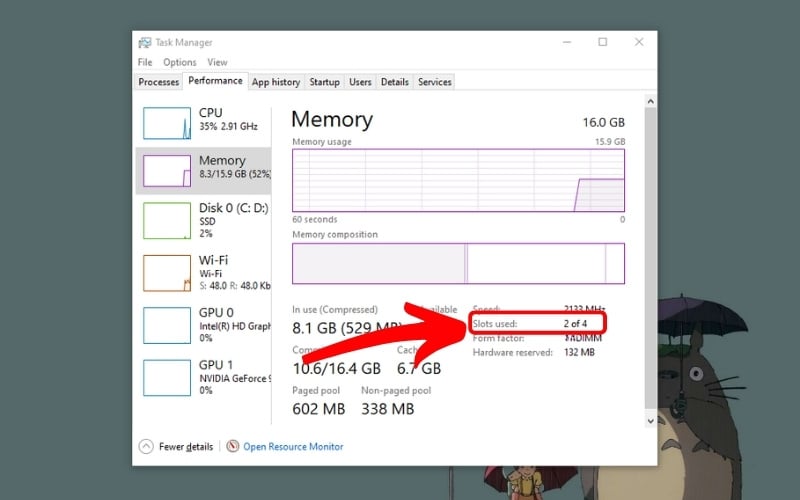Click the 10.6/16.4 GB committed value
The height and width of the screenshot is (500, 800).
pyautogui.click(x=337, y=368)
